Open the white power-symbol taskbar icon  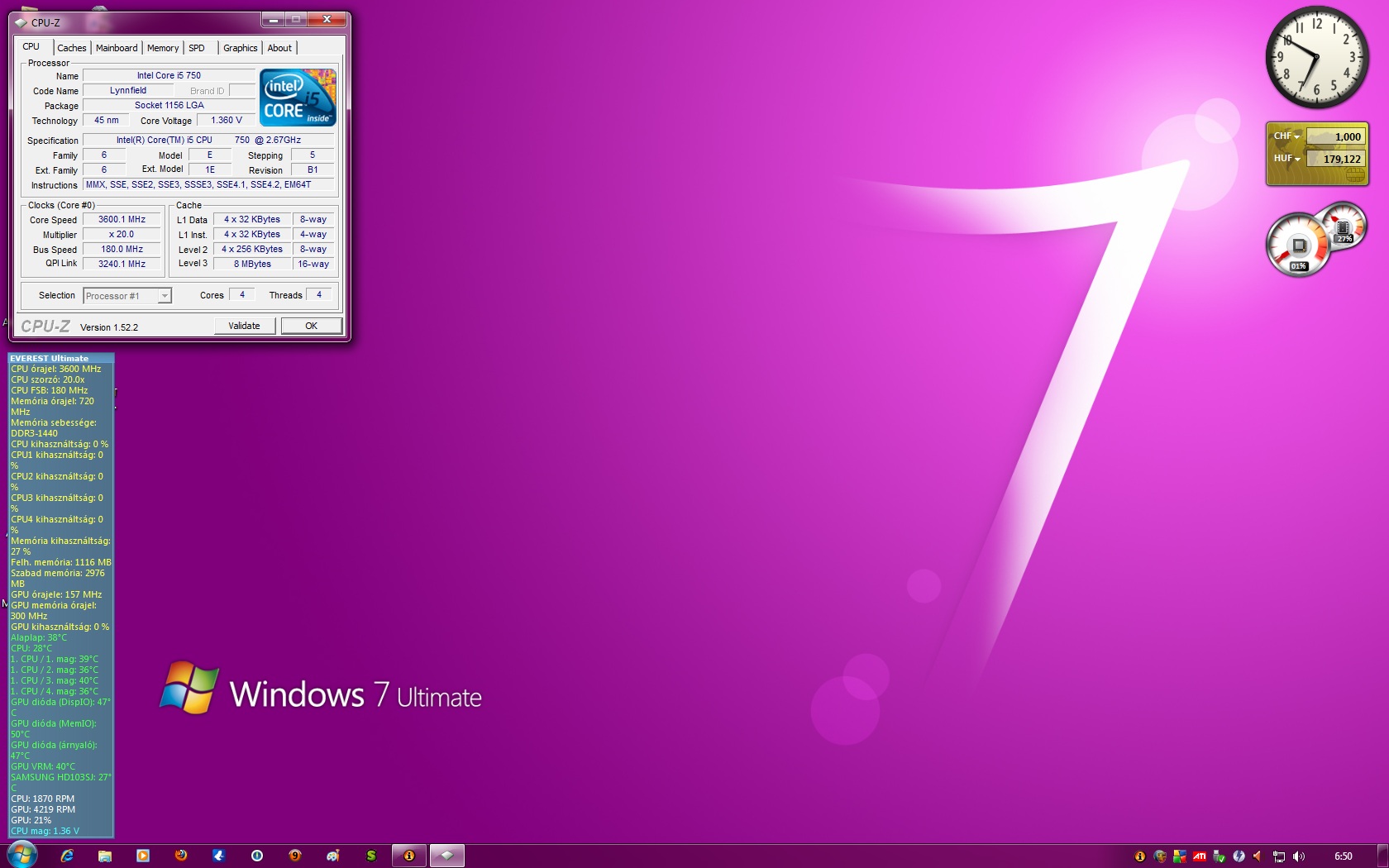point(257,856)
